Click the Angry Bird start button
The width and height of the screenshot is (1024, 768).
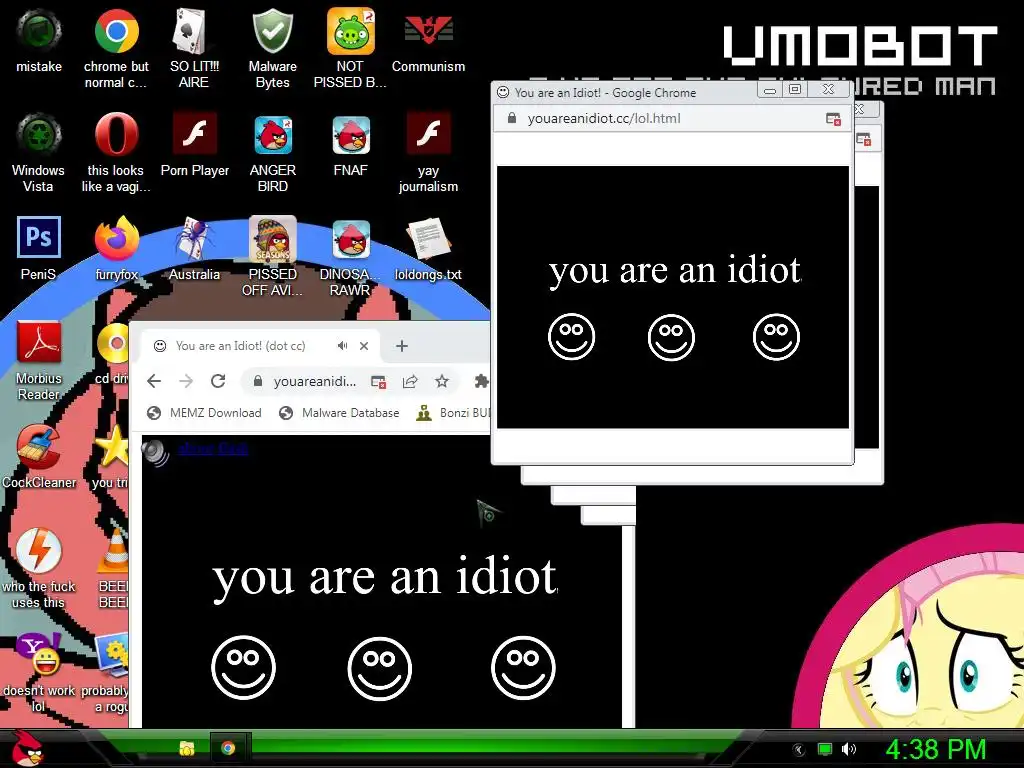pyautogui.click(x=26, y=748)
